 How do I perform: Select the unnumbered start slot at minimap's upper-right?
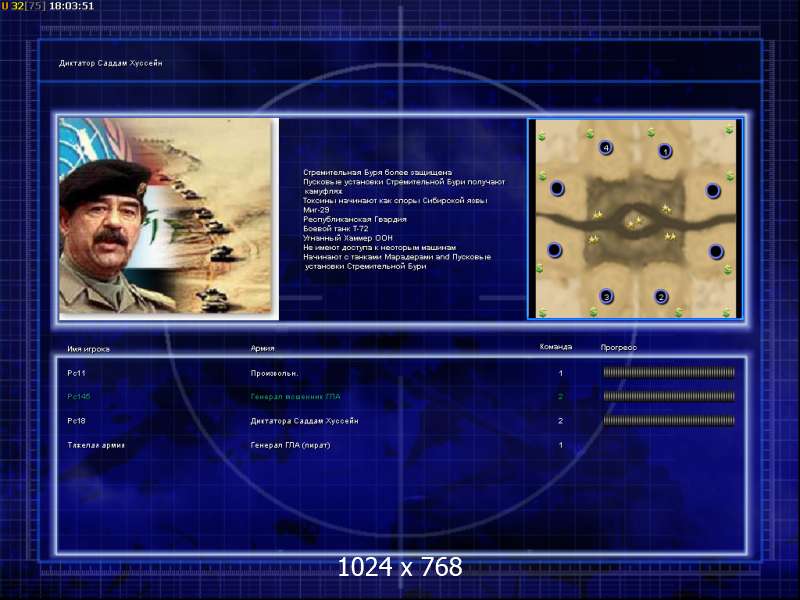pos(712,191)
